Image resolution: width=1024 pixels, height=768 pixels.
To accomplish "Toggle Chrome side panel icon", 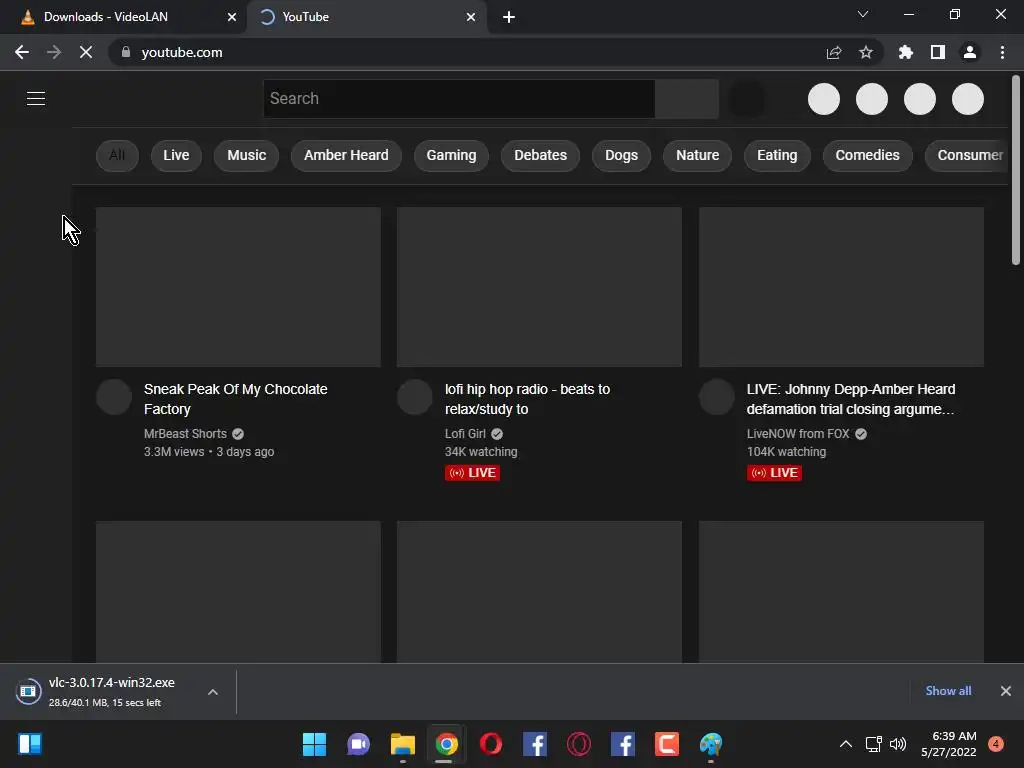I will 937,52.
